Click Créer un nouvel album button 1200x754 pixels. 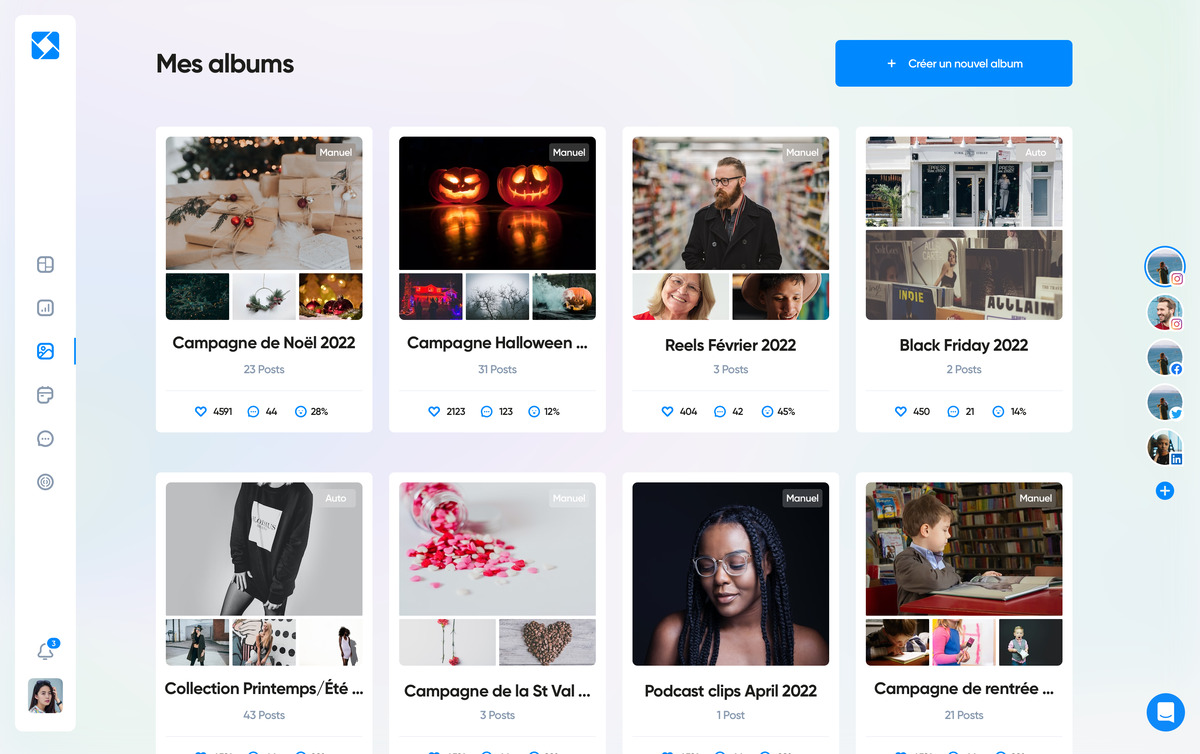(x=954, y=63)
